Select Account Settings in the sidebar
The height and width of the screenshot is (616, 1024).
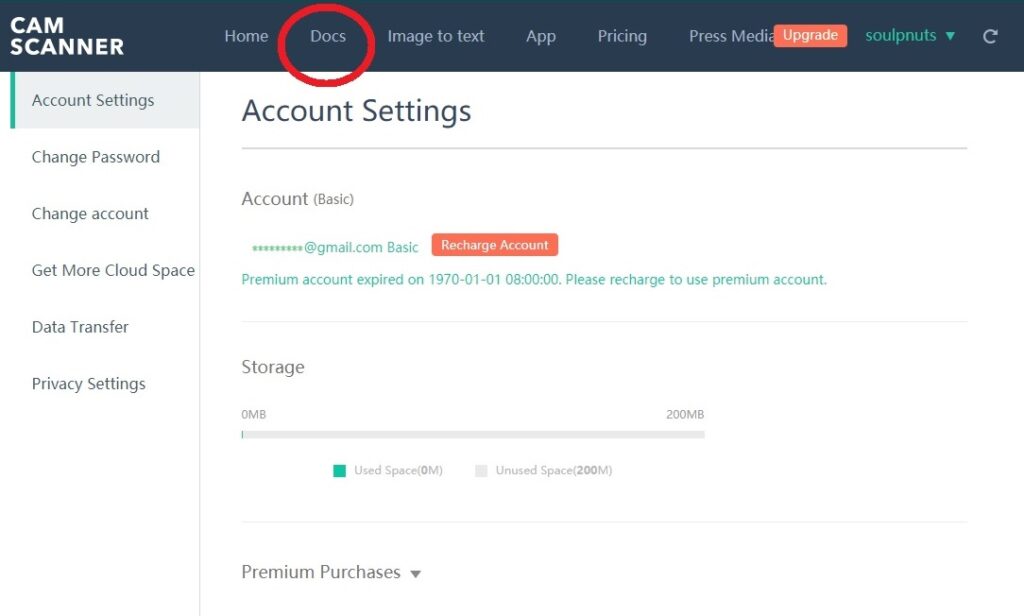tap(93, 100)
